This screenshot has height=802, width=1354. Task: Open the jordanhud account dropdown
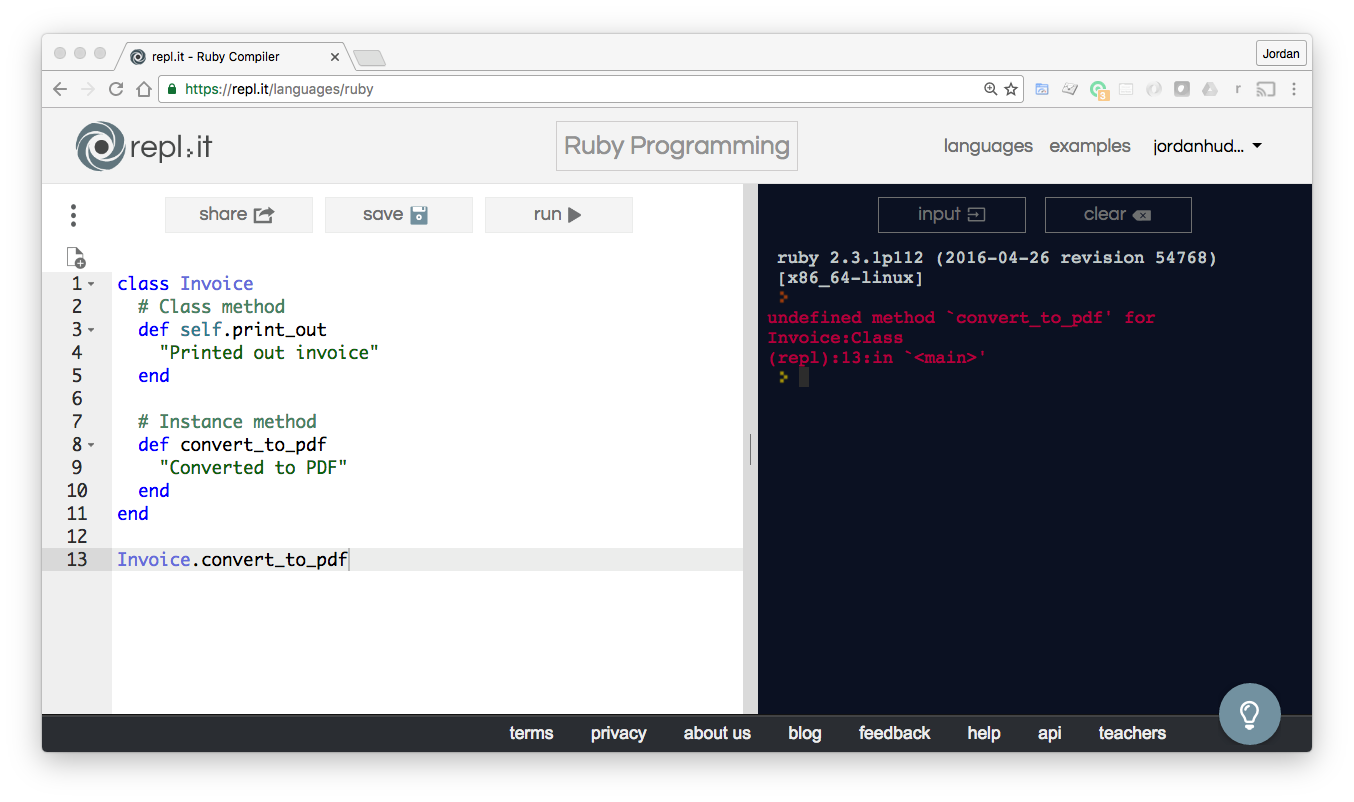[x=1207, y=145]
